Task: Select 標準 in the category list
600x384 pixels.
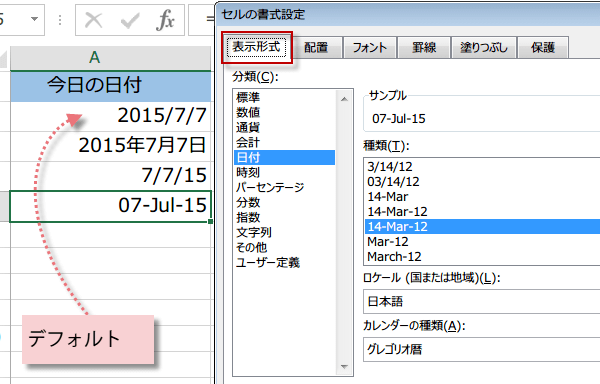Action: pyautogui.click(x=284, y=97)
